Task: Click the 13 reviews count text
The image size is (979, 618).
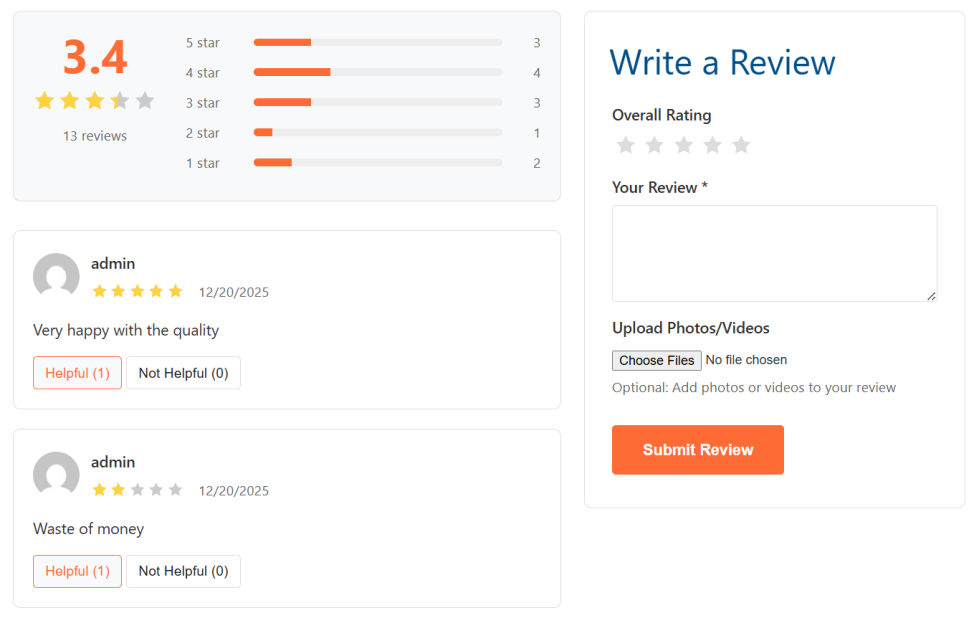Action: click(x=95, y=136)
